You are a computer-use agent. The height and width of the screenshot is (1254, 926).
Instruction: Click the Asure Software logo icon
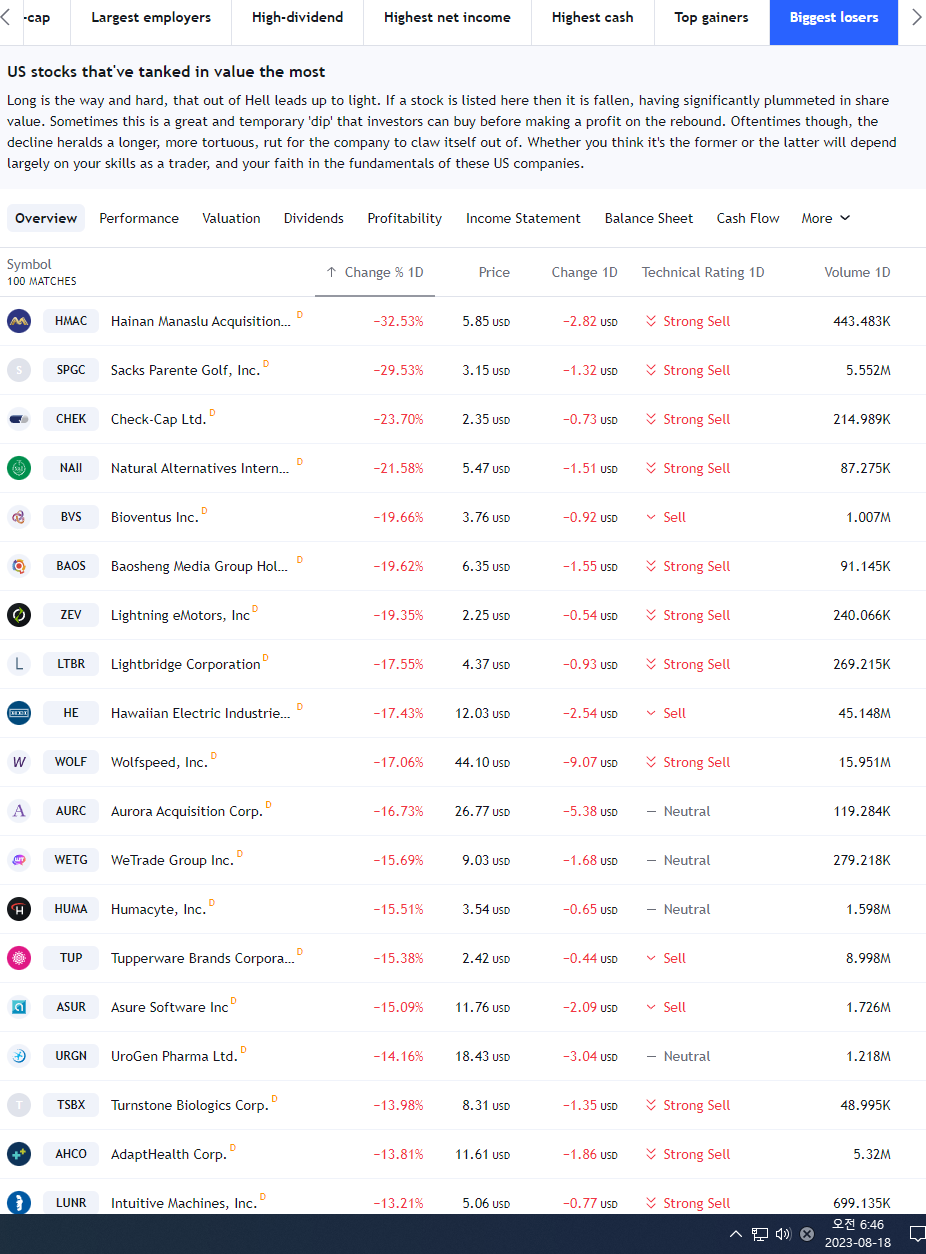point(19,1007)
